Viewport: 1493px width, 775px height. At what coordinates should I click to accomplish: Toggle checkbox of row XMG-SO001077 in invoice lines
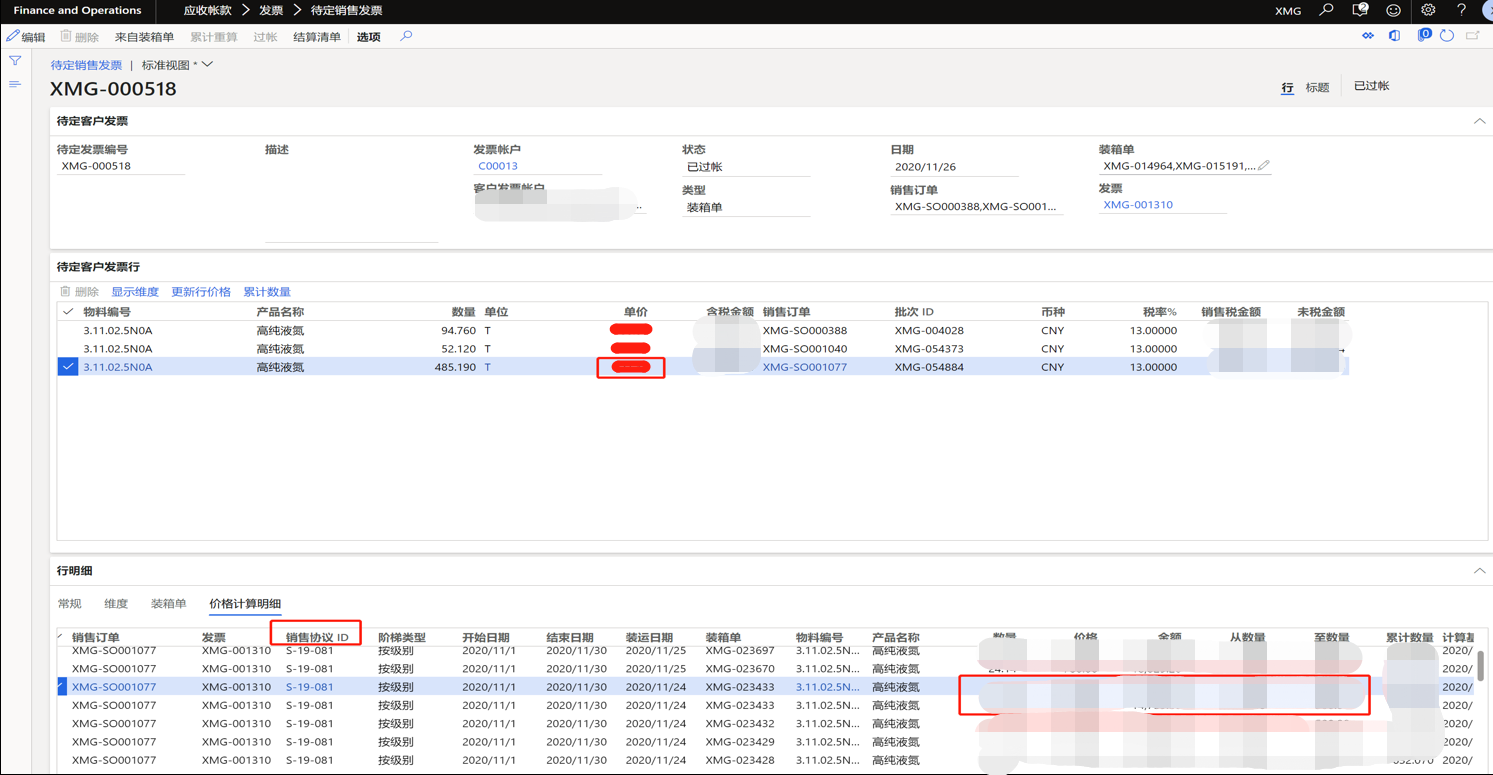tap(68, 367)
